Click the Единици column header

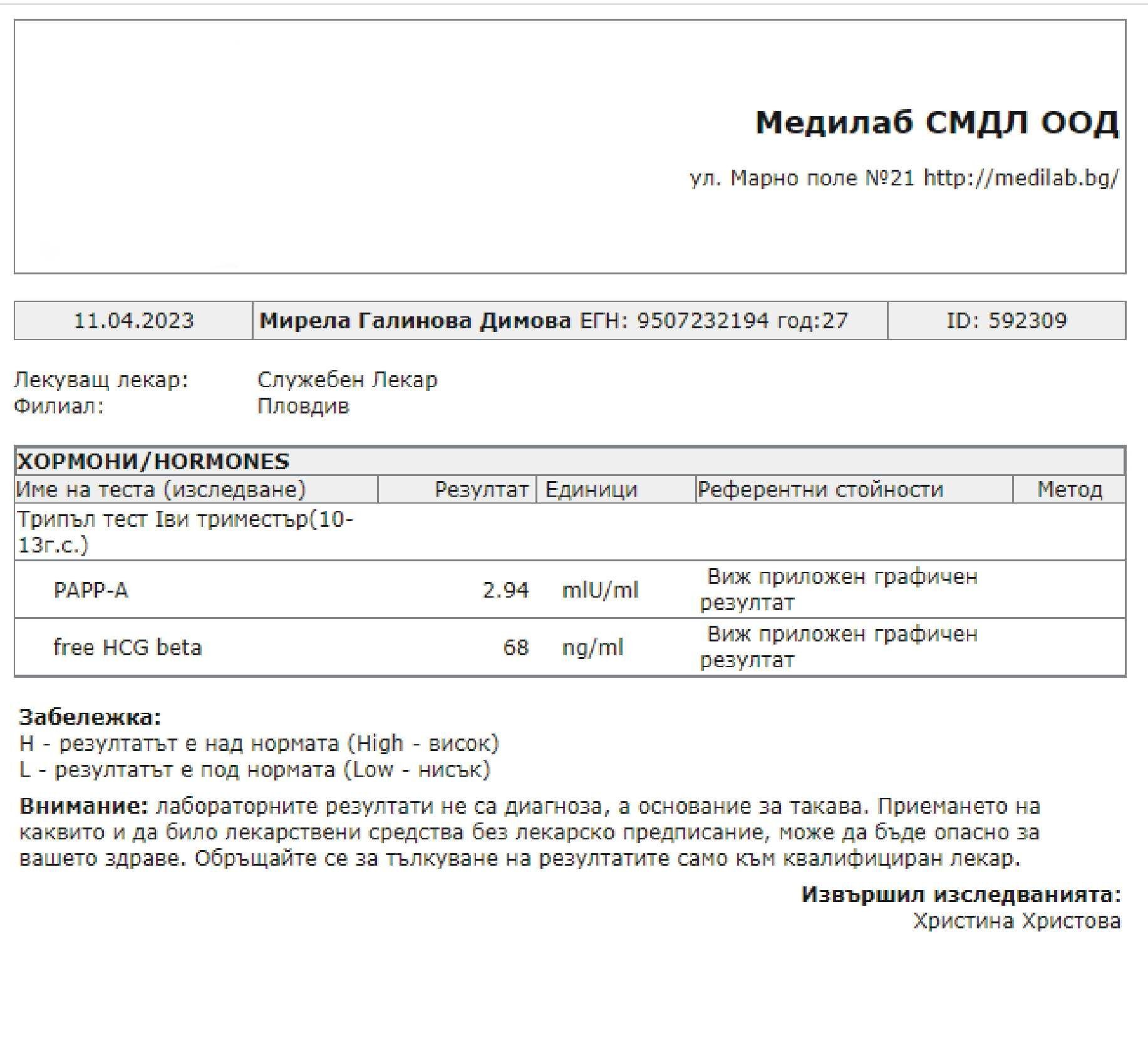[x=591, y=489]
